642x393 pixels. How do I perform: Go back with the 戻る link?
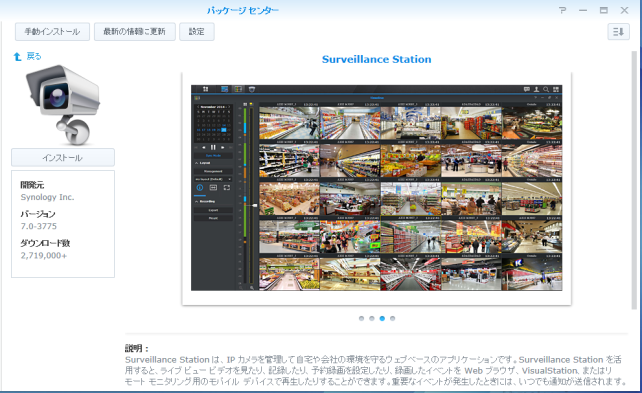click(x=34, y=56)
